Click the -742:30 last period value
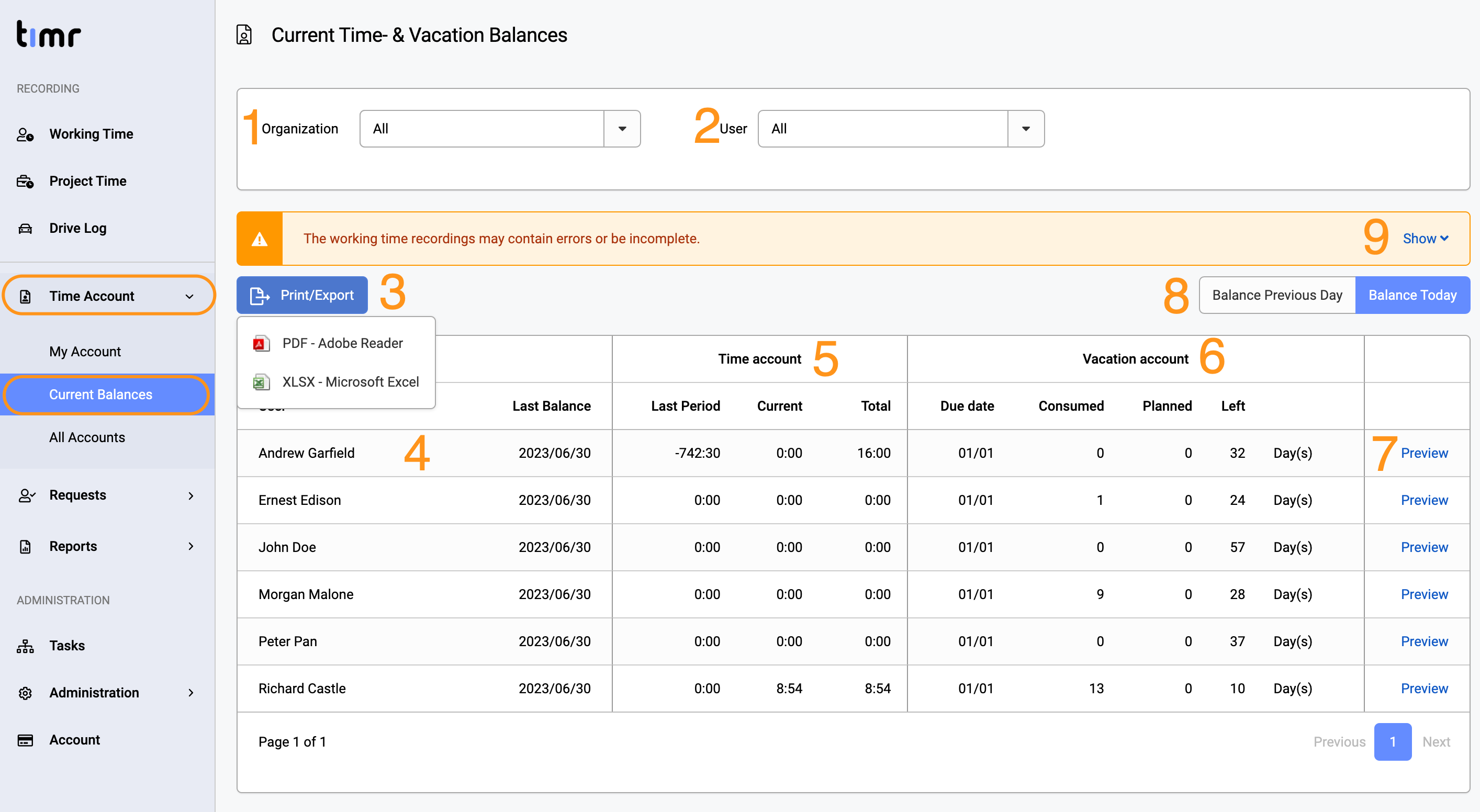Screen dimensions: 1480x812 click(x=697, y=454)
